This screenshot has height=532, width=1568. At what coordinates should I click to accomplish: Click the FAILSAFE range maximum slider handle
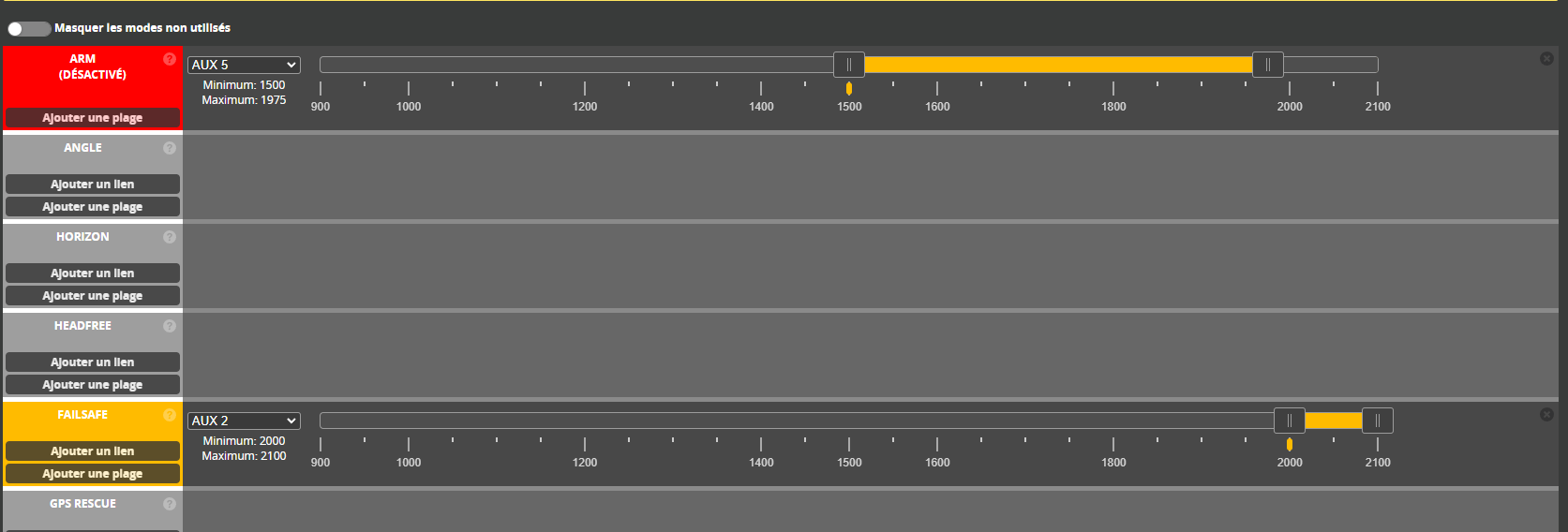pos(1378,421)
